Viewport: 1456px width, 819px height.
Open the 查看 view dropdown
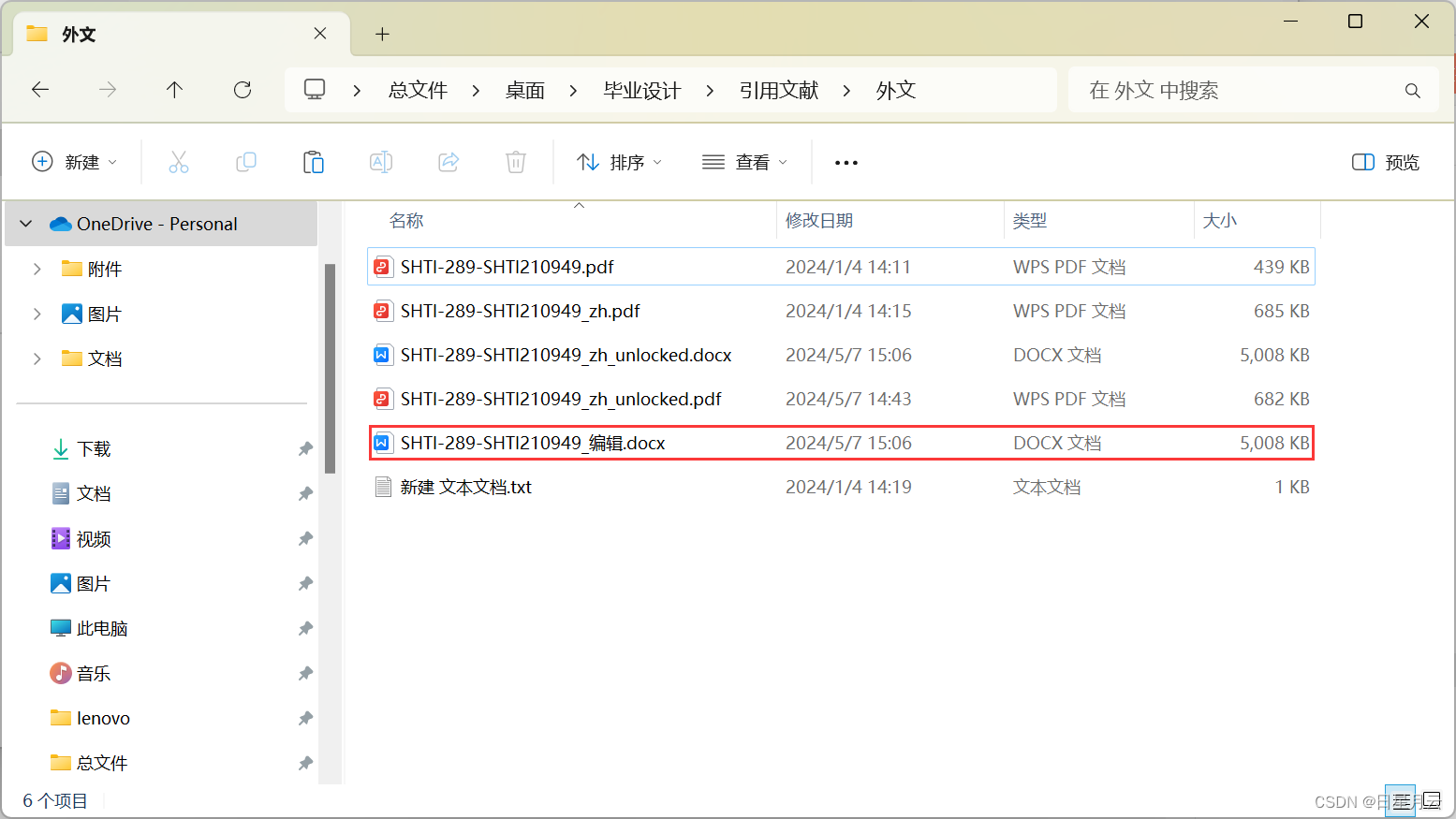(x=745, y=162)
